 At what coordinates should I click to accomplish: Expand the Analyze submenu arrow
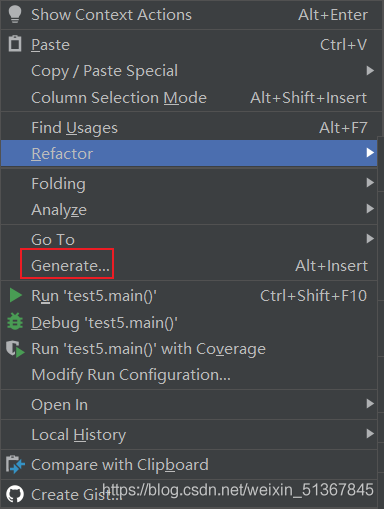pos(370,209)
